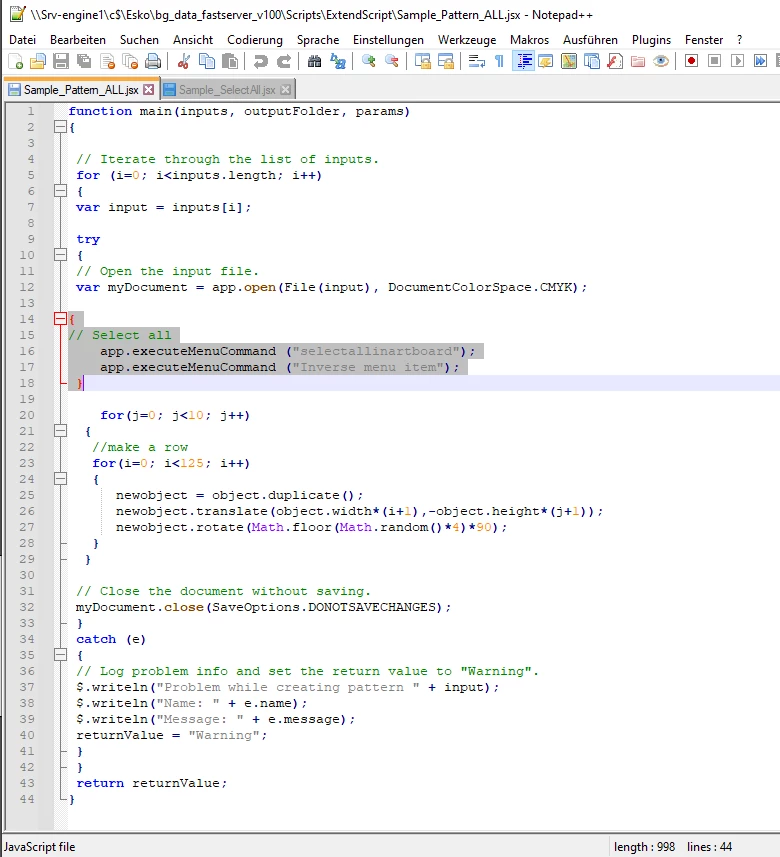Play back the recorded macro
The width and height of the screenshot is (780, 857).
pyautogui.click(x=737, y=61)
